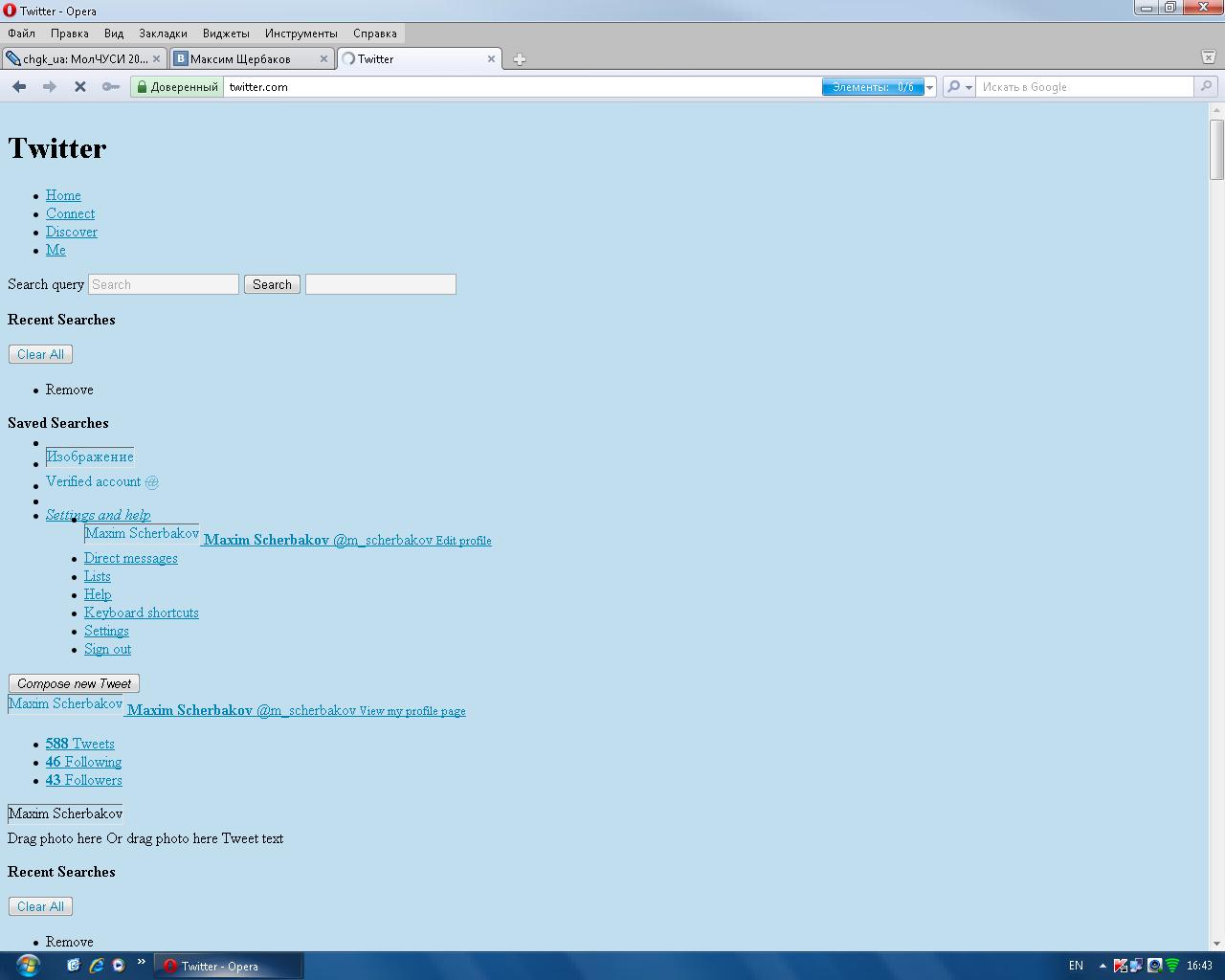
Task: Click the Изображение image link
Action: [x=90, y=457]
